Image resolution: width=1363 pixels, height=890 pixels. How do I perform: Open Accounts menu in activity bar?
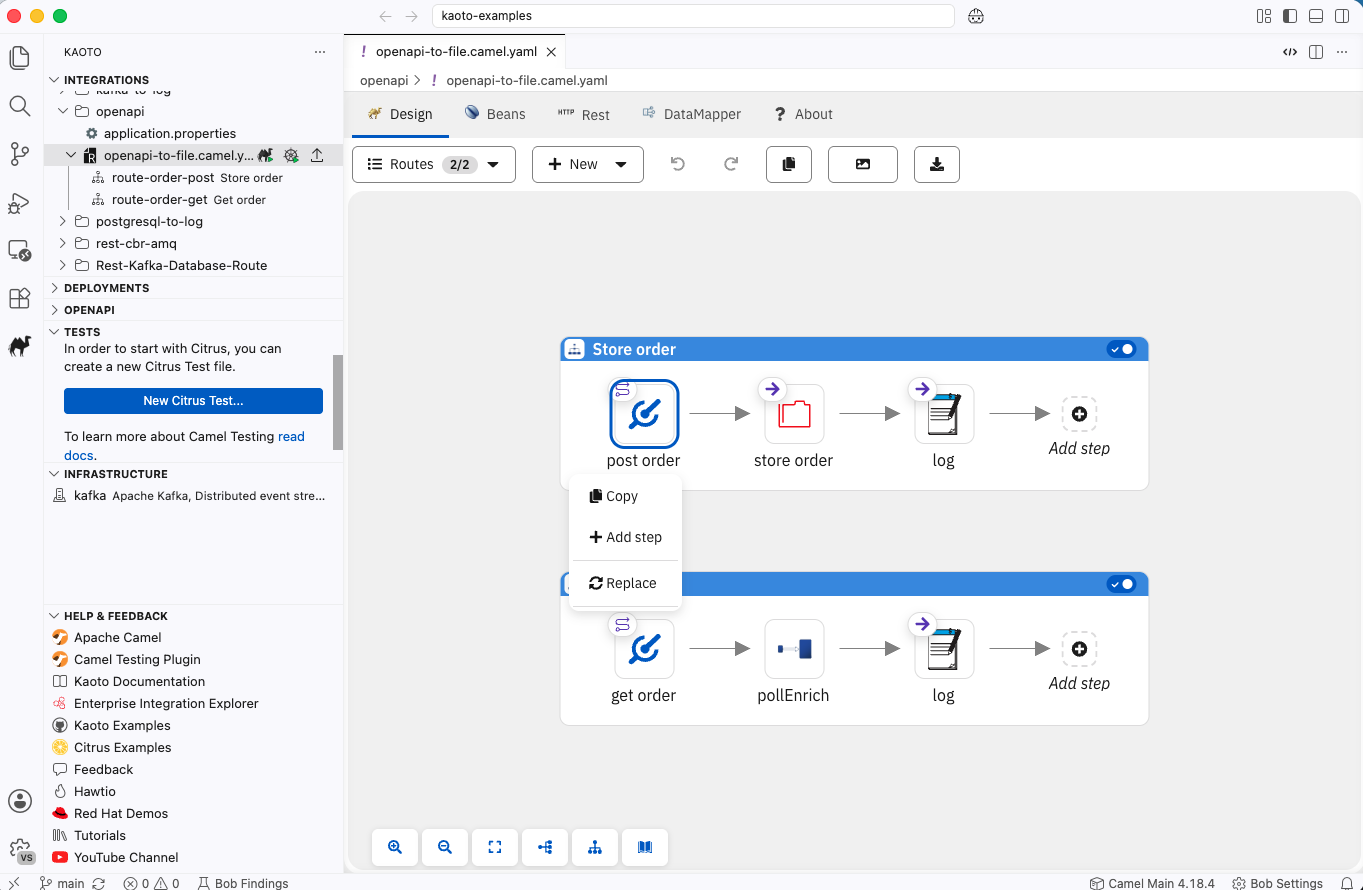click(x=19, y=801)
